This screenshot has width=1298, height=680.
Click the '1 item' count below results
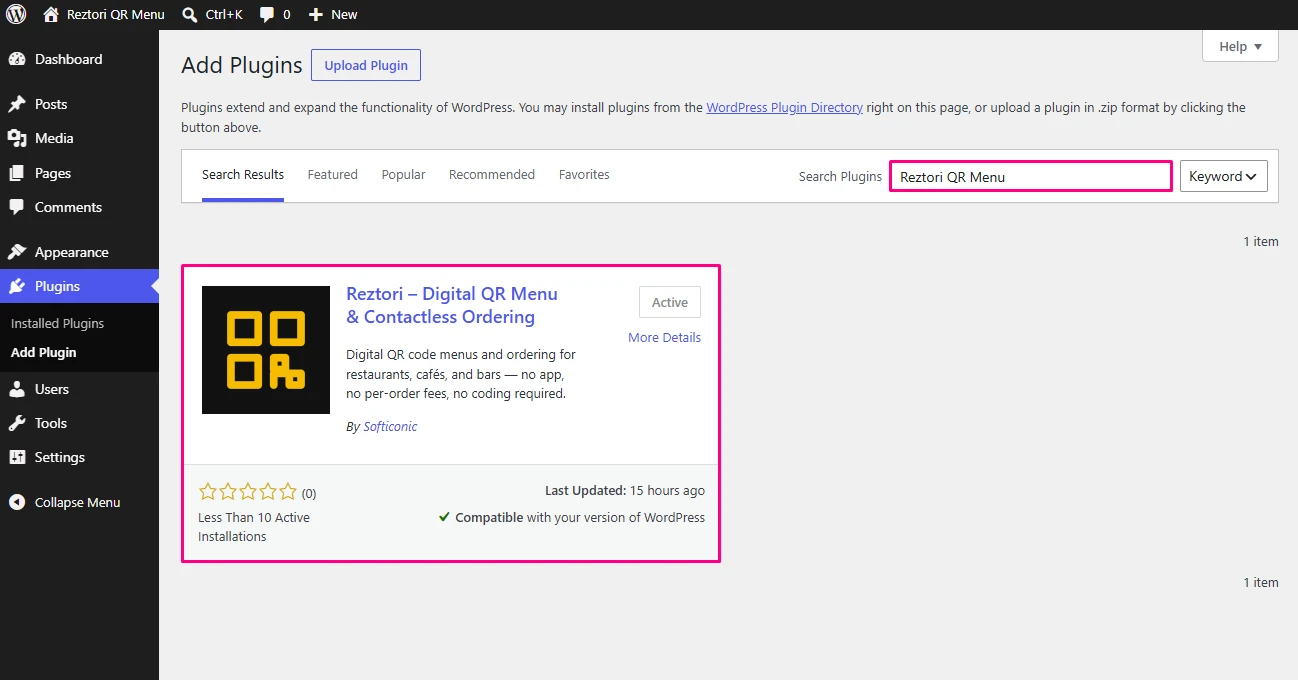click(1261, 582)
